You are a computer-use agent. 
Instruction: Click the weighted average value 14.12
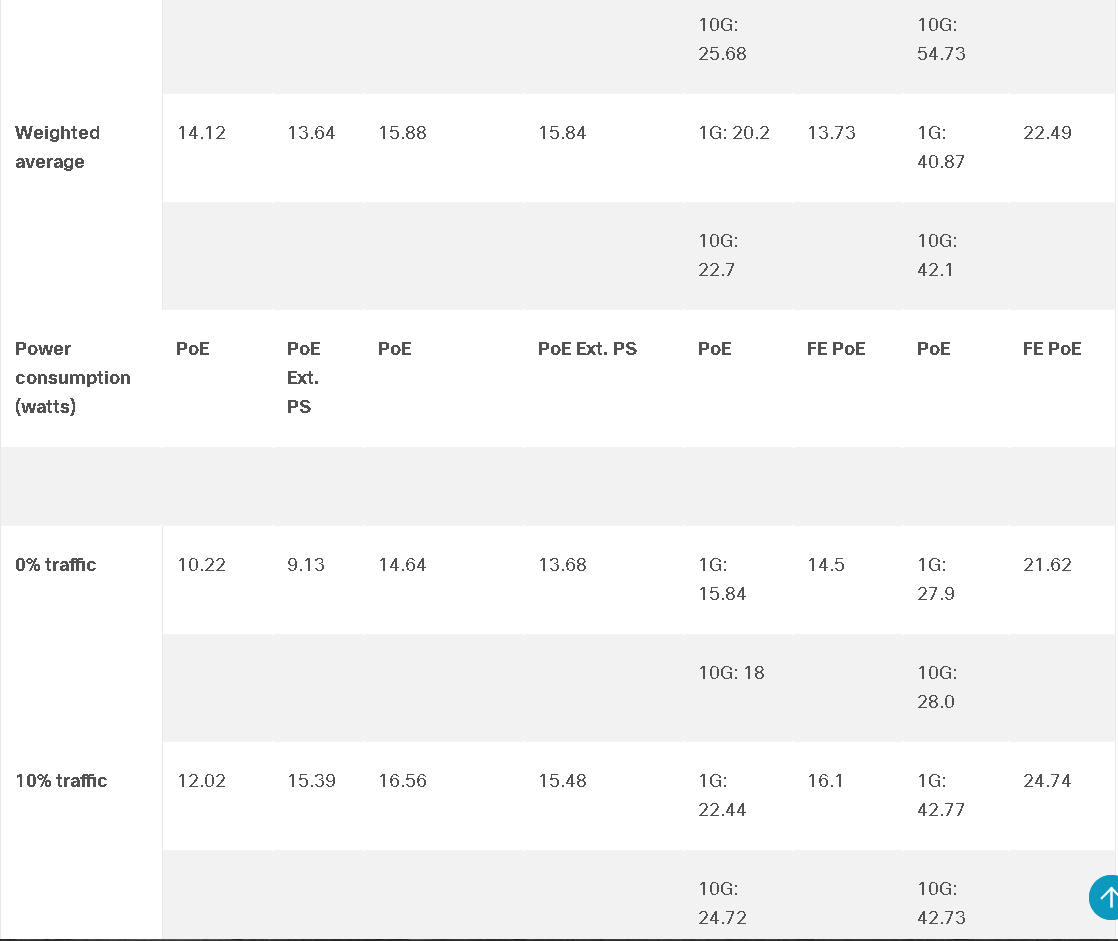(202, 133)
